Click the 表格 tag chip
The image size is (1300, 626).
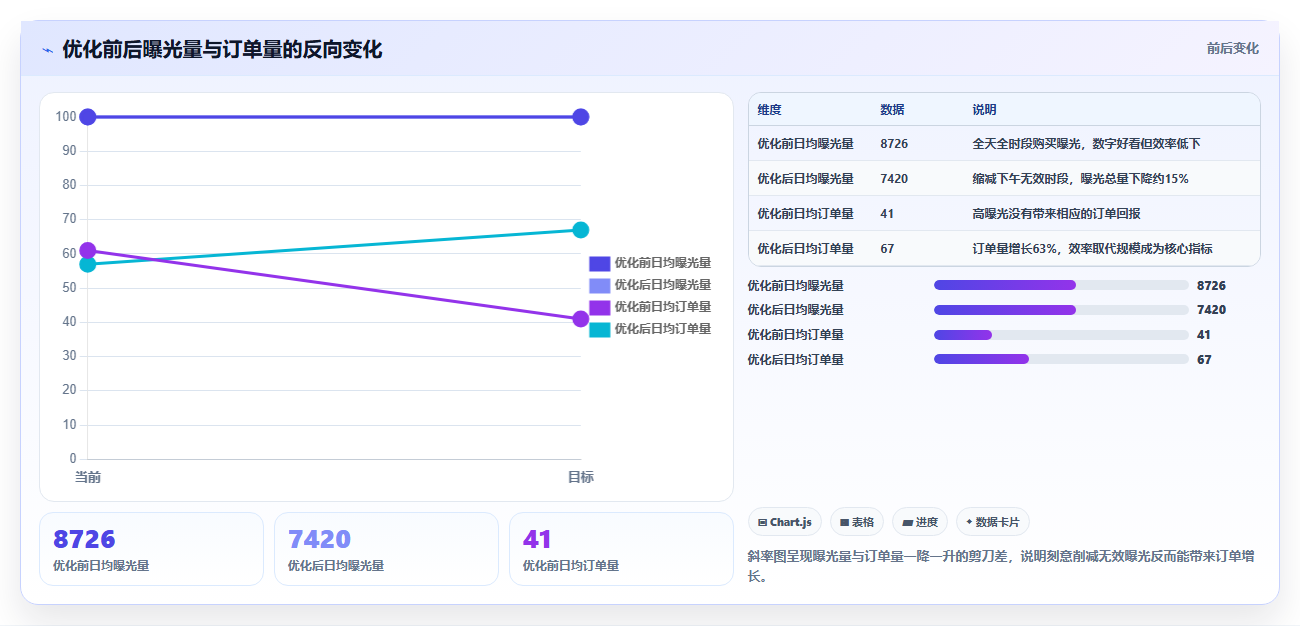[857, 522]
